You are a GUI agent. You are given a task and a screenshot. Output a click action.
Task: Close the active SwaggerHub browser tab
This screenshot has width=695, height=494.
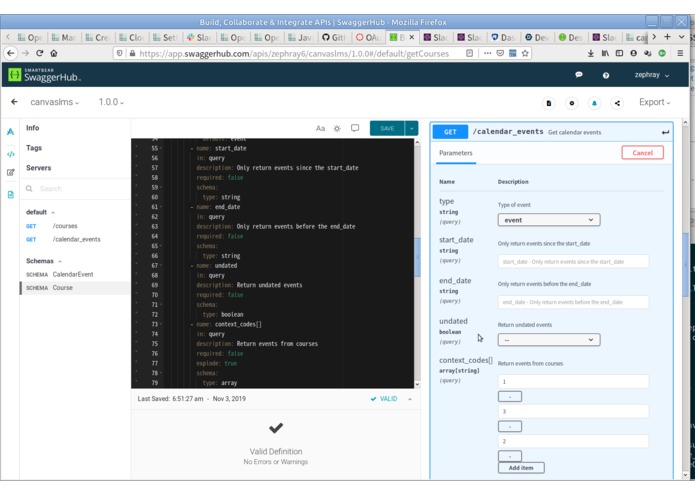point(411,37)
